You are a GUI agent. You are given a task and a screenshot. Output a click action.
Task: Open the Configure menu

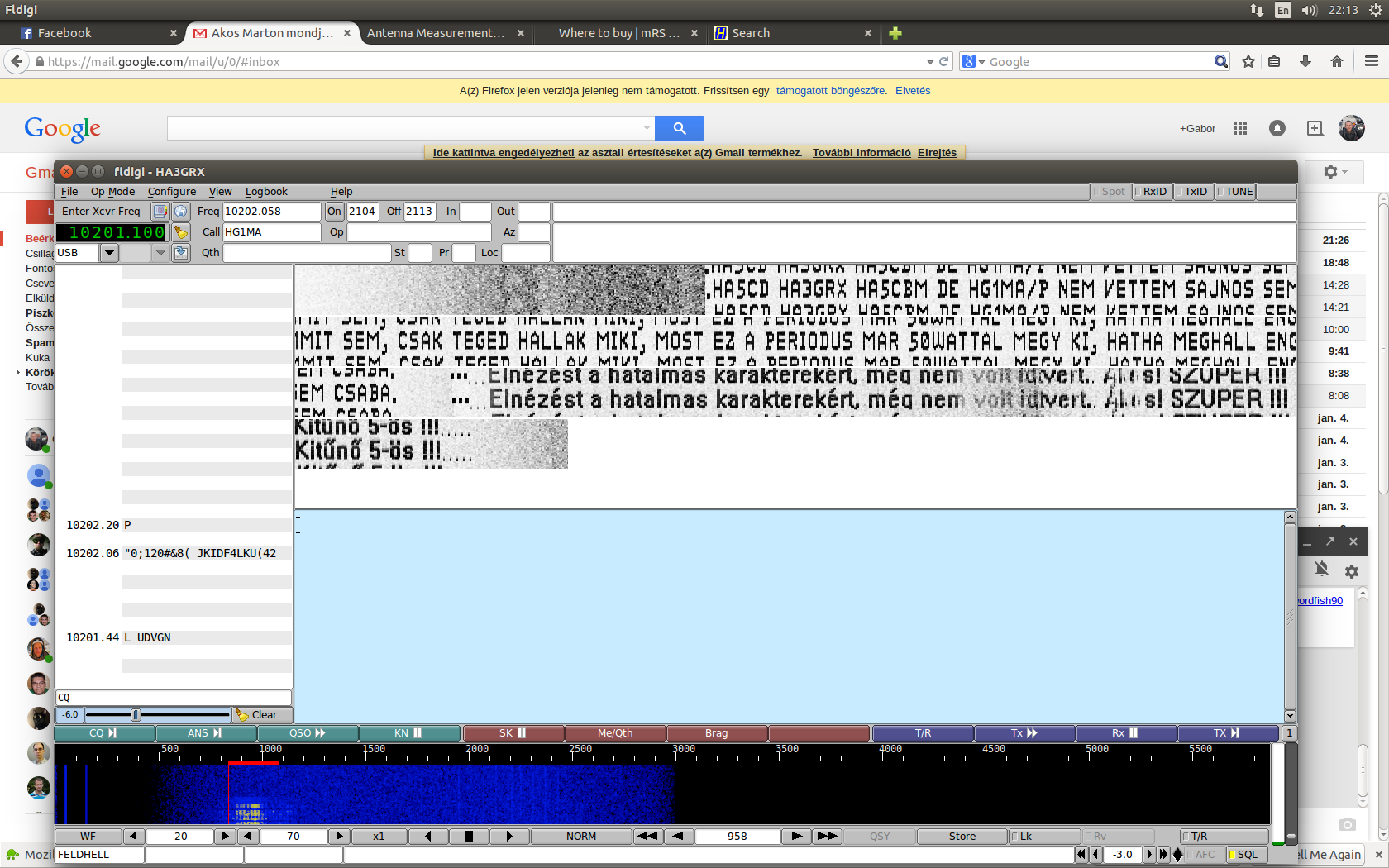pos(172,192)
